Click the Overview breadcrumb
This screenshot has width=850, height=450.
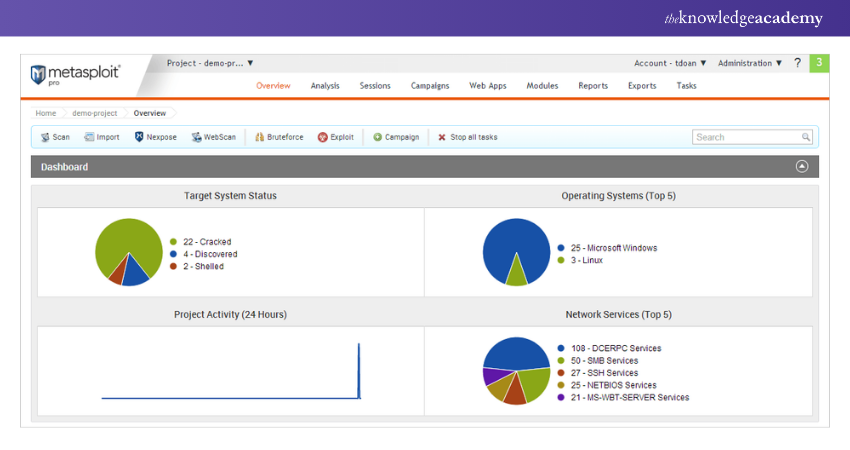coord(150,113)
